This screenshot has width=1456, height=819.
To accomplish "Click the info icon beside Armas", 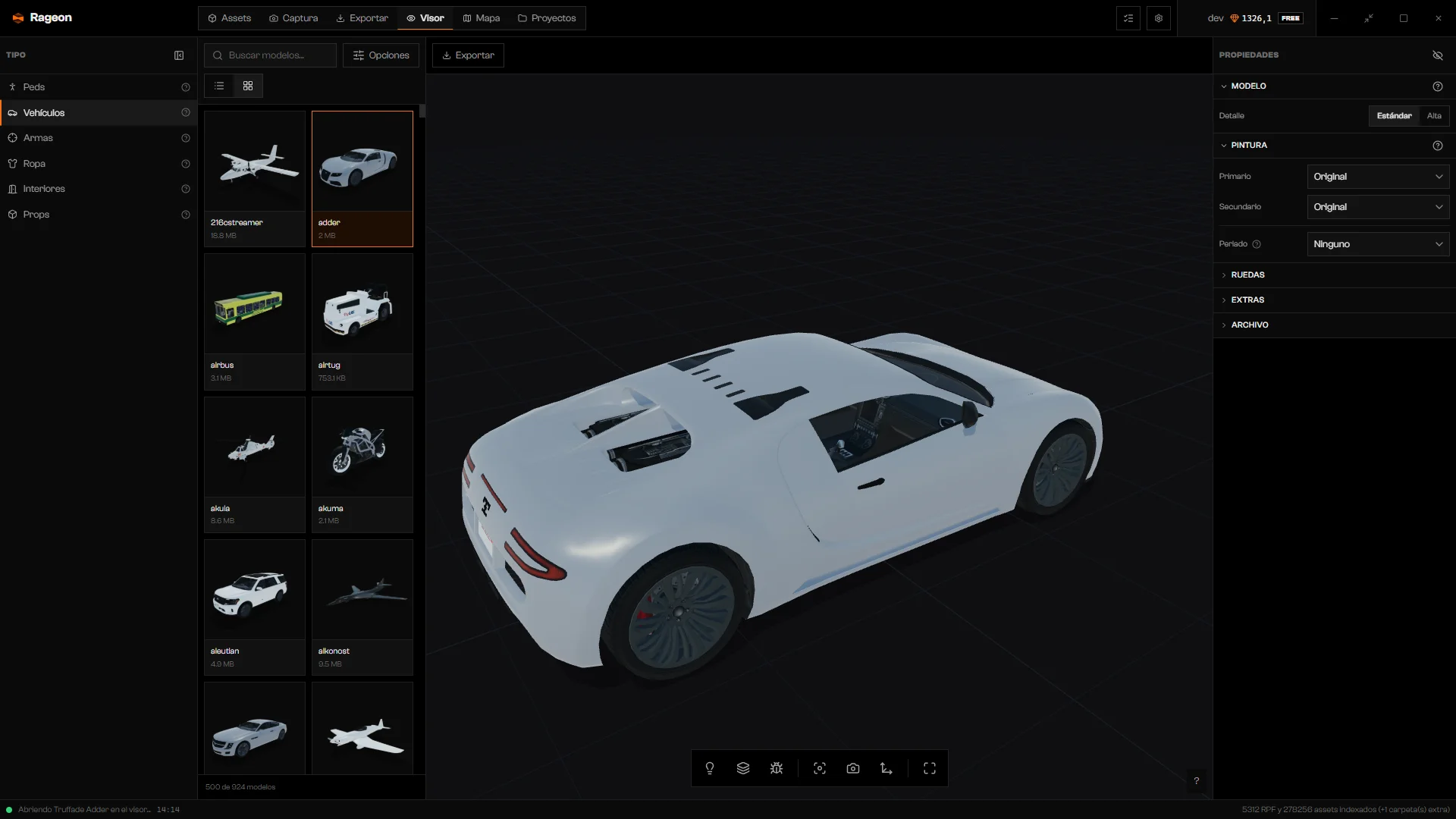I will (x=186, y=138).
